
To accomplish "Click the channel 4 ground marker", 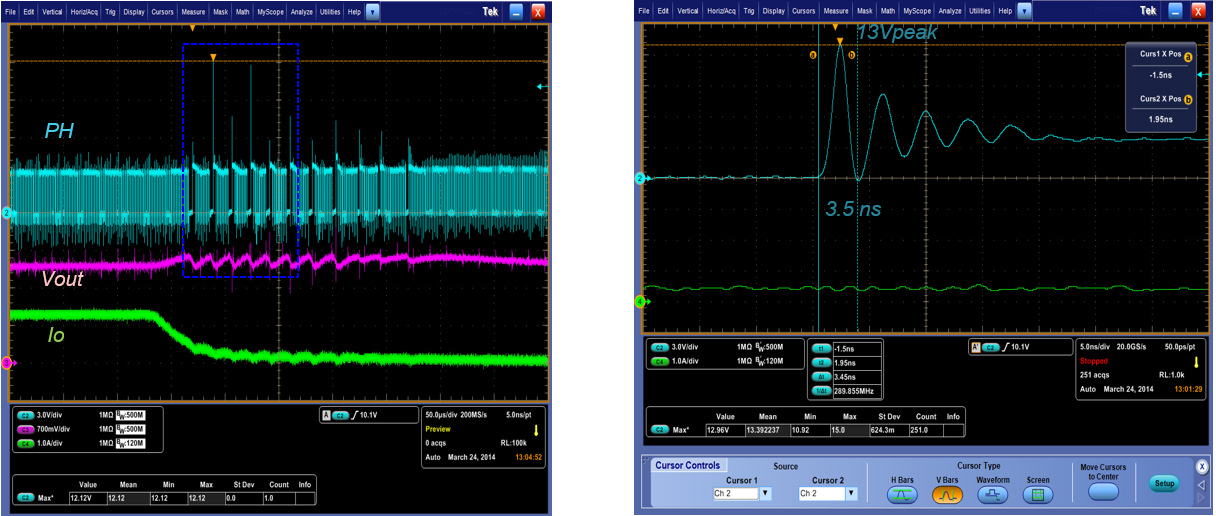I will pyautogui.click(x=640, y=301).
